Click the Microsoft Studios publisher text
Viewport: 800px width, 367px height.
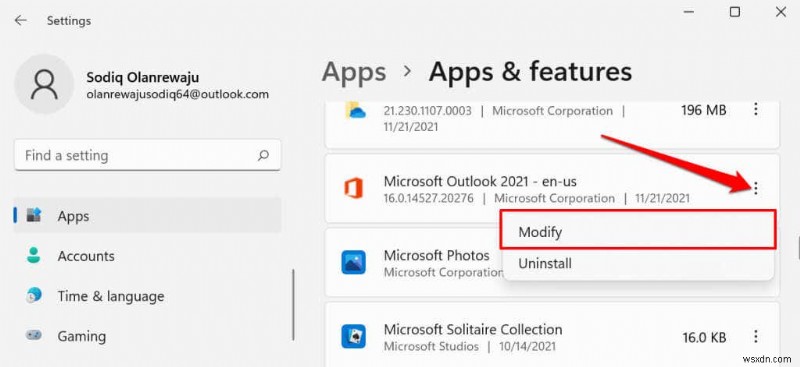pyautogui.click(x=431, y=347)
